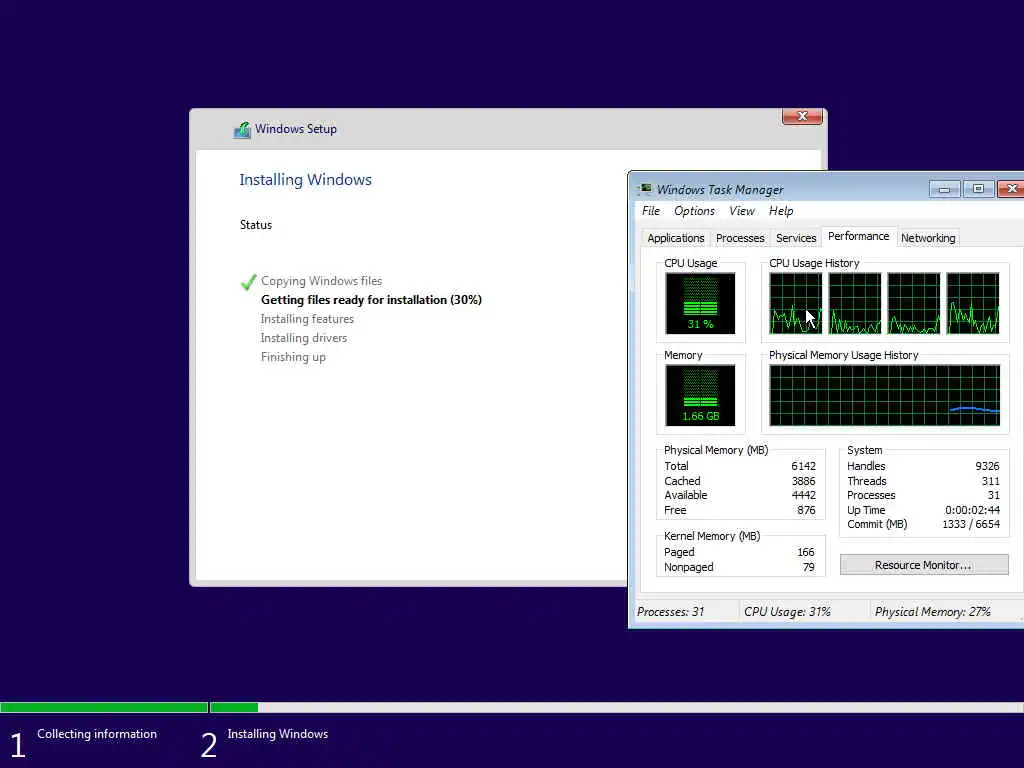
Task: Click 'Getting files ready for installation (30%)' text
Action: click(371, 300)
